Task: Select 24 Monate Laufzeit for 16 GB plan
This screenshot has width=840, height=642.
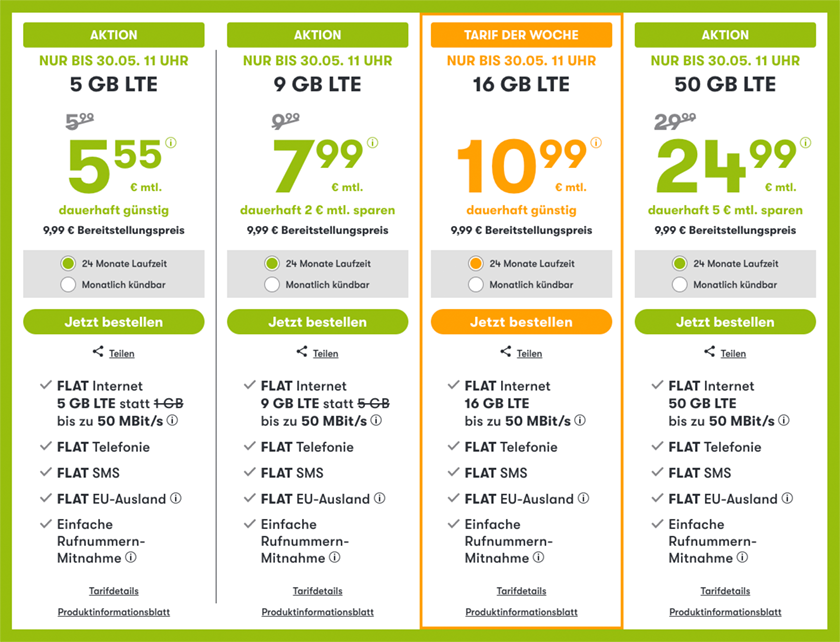Action: point(476,264)
